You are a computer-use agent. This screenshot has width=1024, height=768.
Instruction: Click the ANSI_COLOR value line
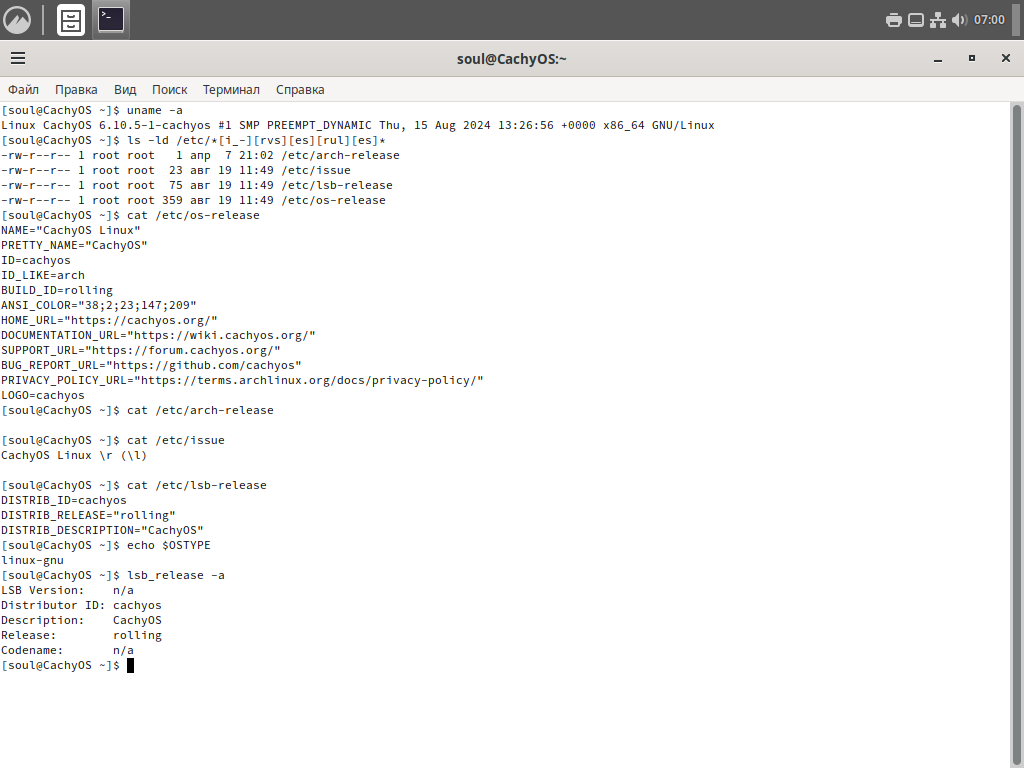[x=99, y=306]
